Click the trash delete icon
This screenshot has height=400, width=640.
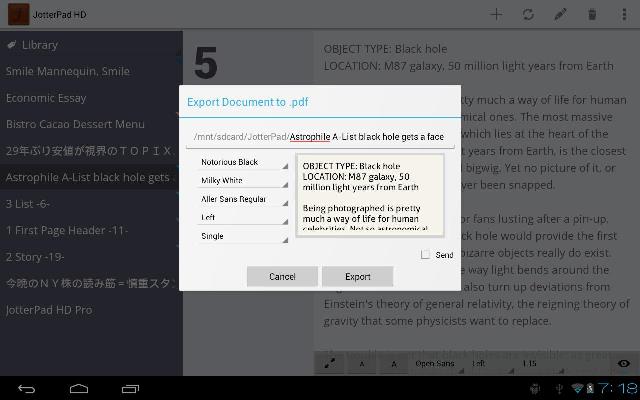point(592,15)
